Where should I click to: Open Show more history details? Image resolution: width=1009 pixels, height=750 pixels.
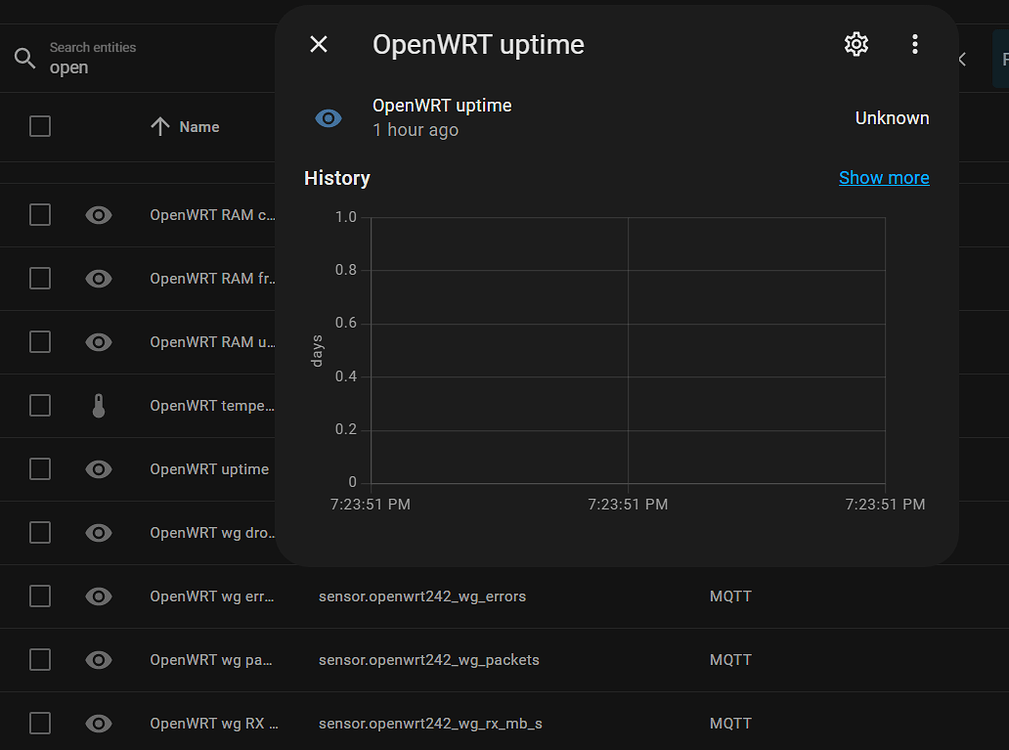(x=884, y=177)
